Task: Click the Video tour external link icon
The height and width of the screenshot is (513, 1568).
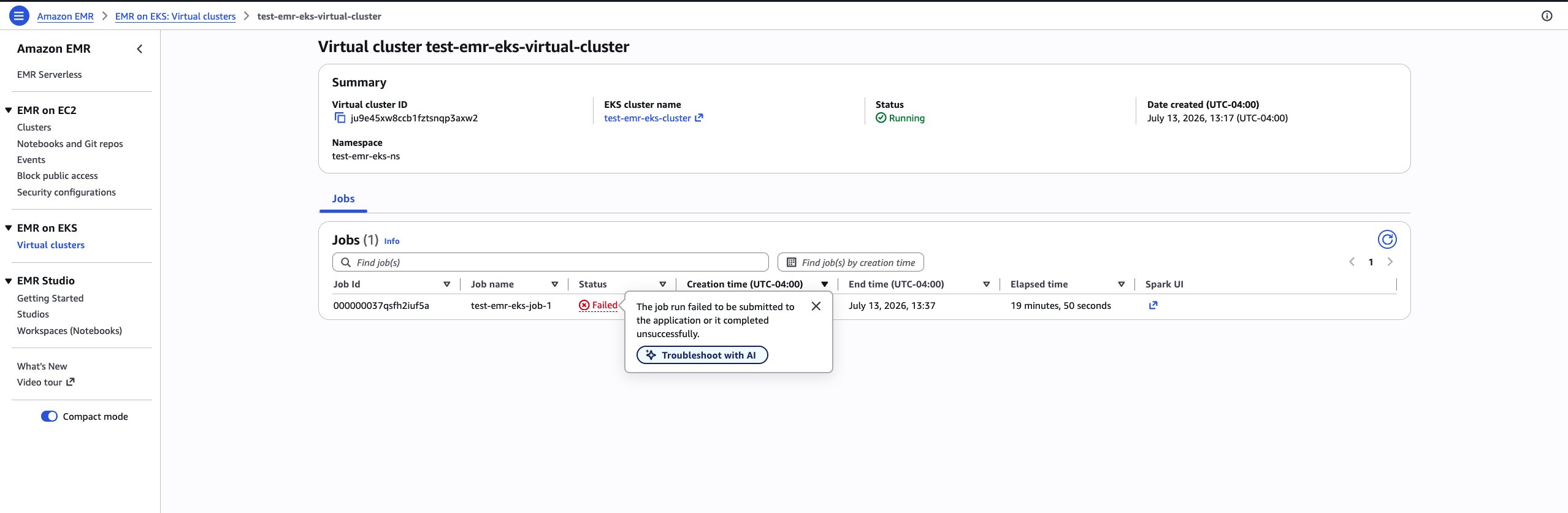Action: pyautogui.click(x=71, y=382)
